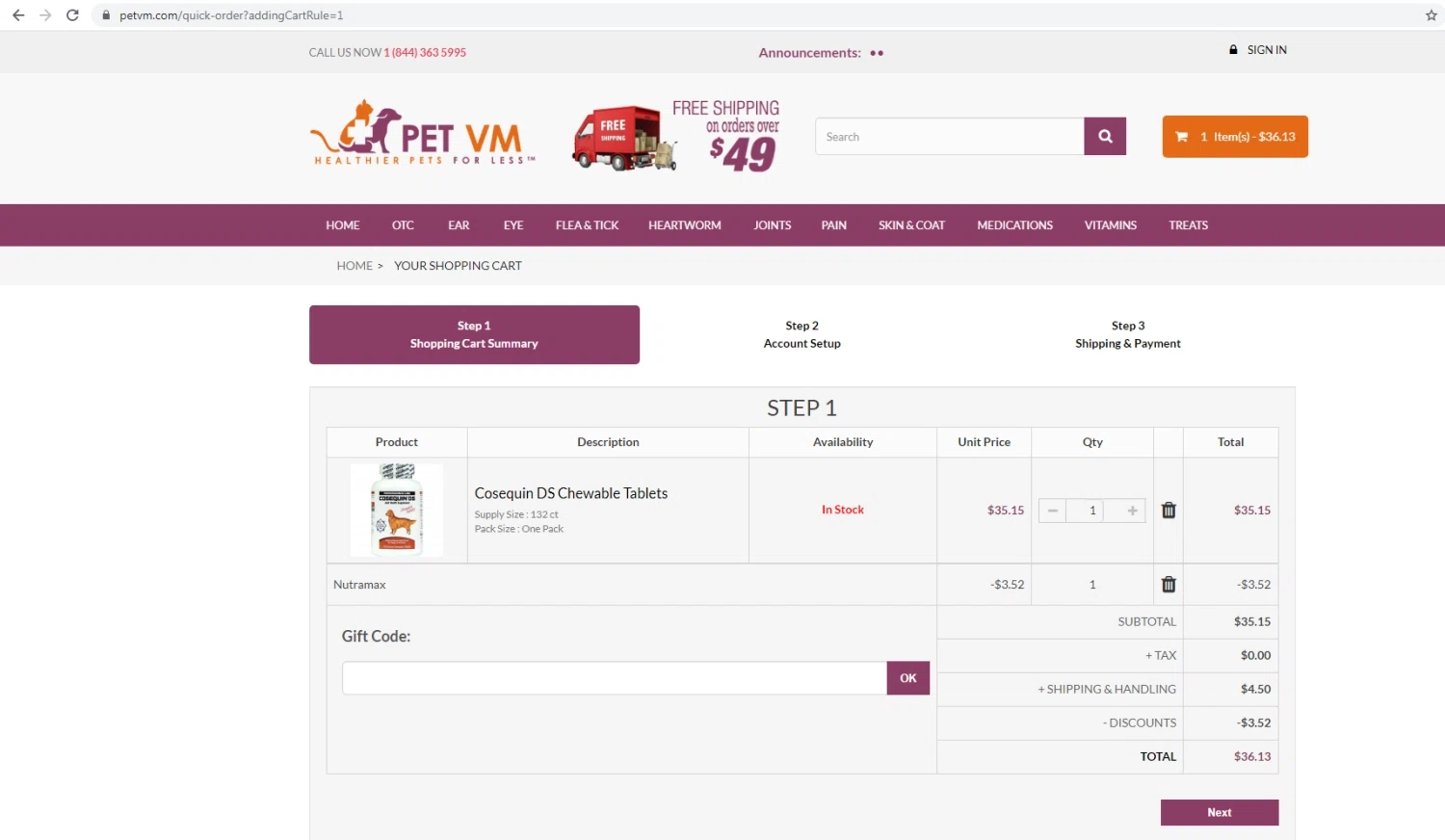The image size is (1445, 840).
Task: Click the Announcements label
Action: point(809,53)
